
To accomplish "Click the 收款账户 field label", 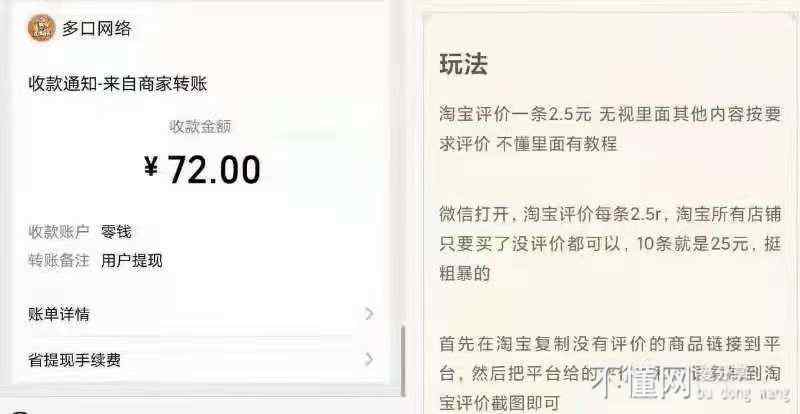I will [x=59, y=232].
